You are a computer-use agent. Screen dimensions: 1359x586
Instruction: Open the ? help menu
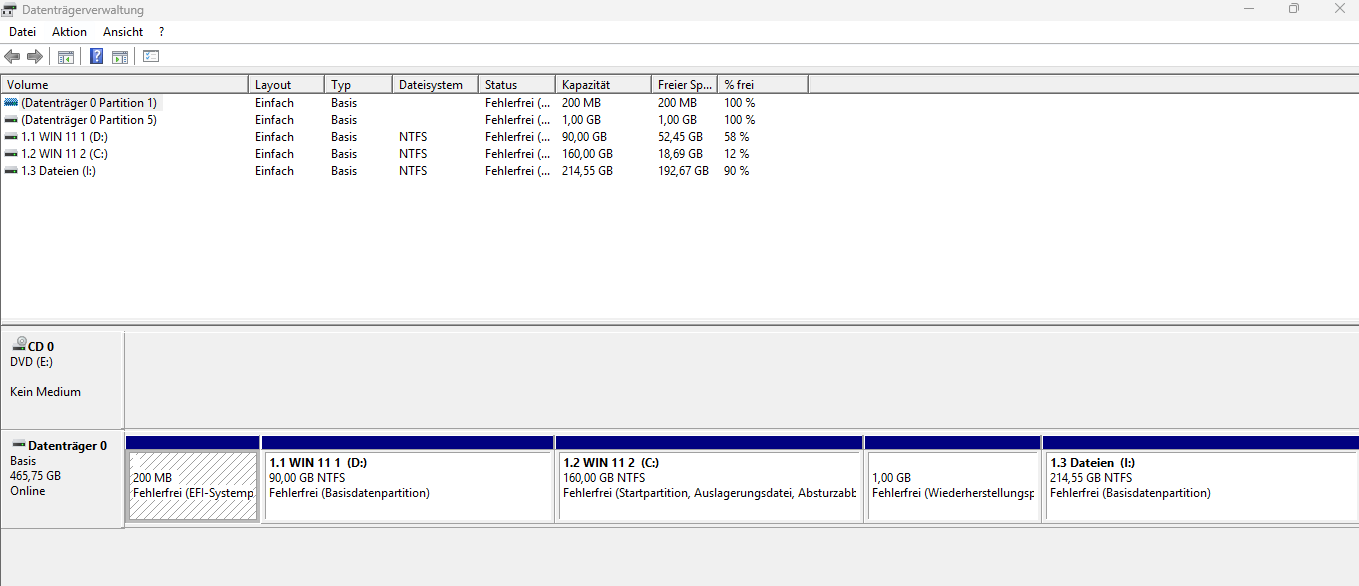[161, 32]
